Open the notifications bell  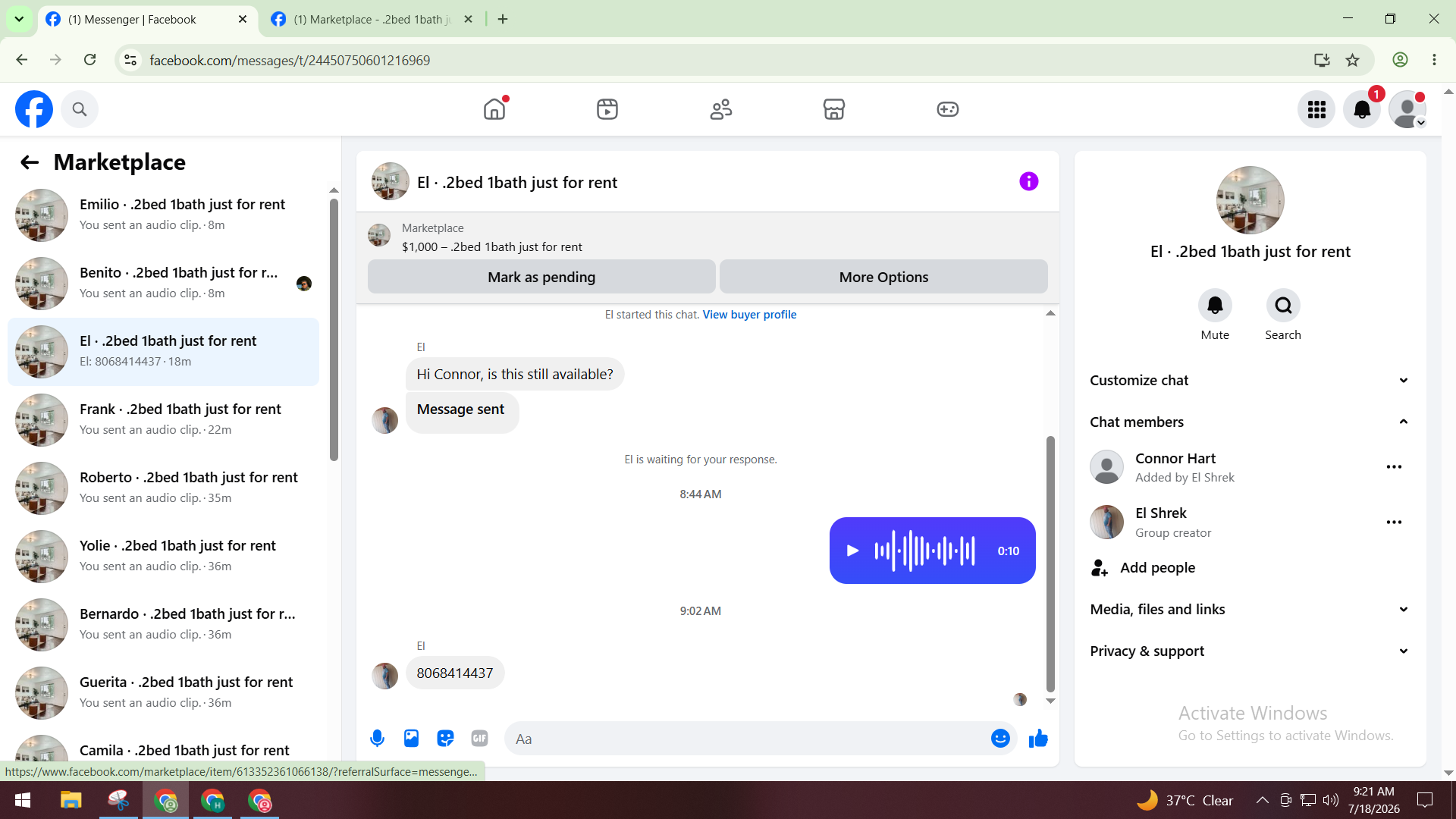1362,110
